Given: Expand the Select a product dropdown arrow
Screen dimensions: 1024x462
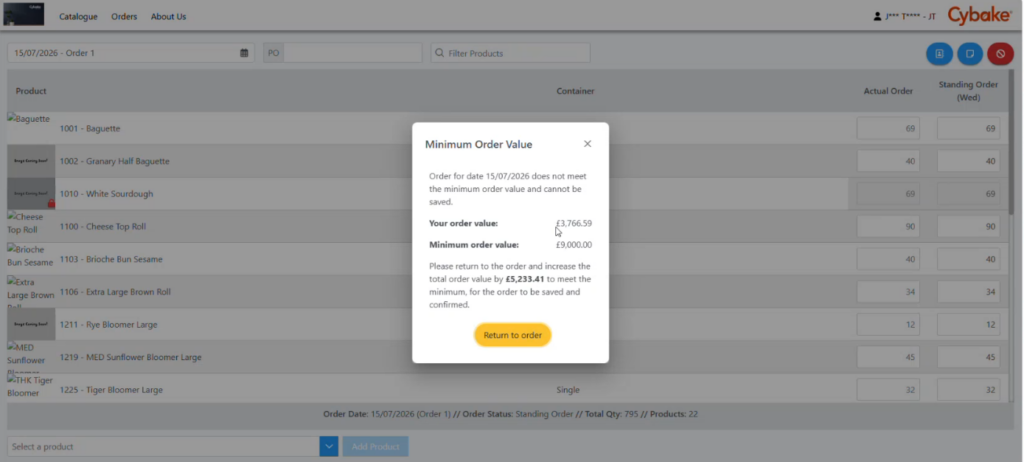Looking at the screenshot, I should tap(328, 446).
